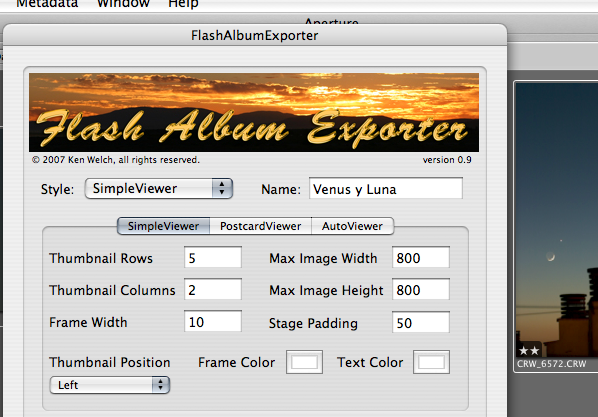
Task: Click the CRW_6572.CRW file name label
Action: point(551,364)
